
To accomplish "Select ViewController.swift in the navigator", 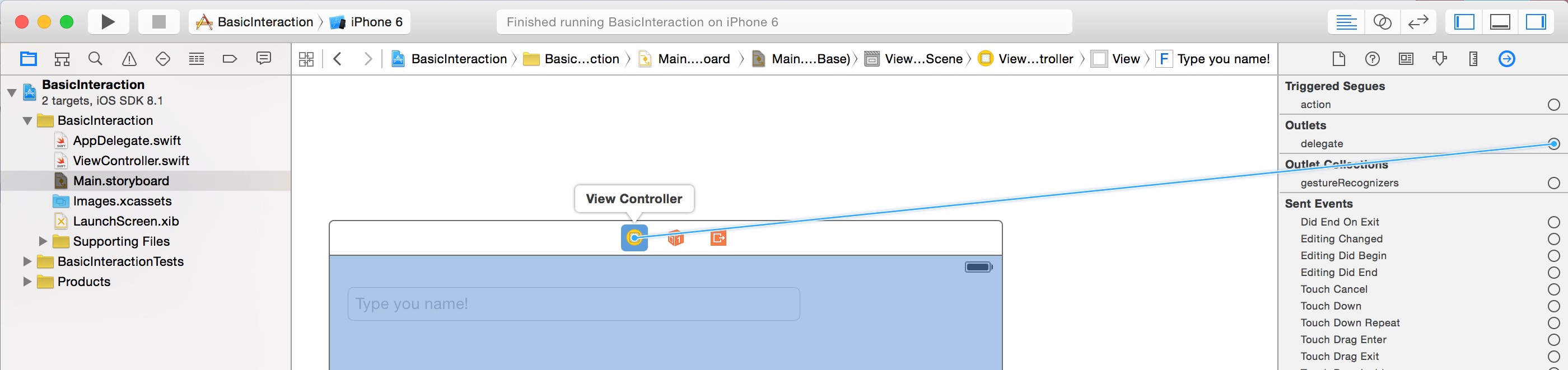I will (131, 160).
